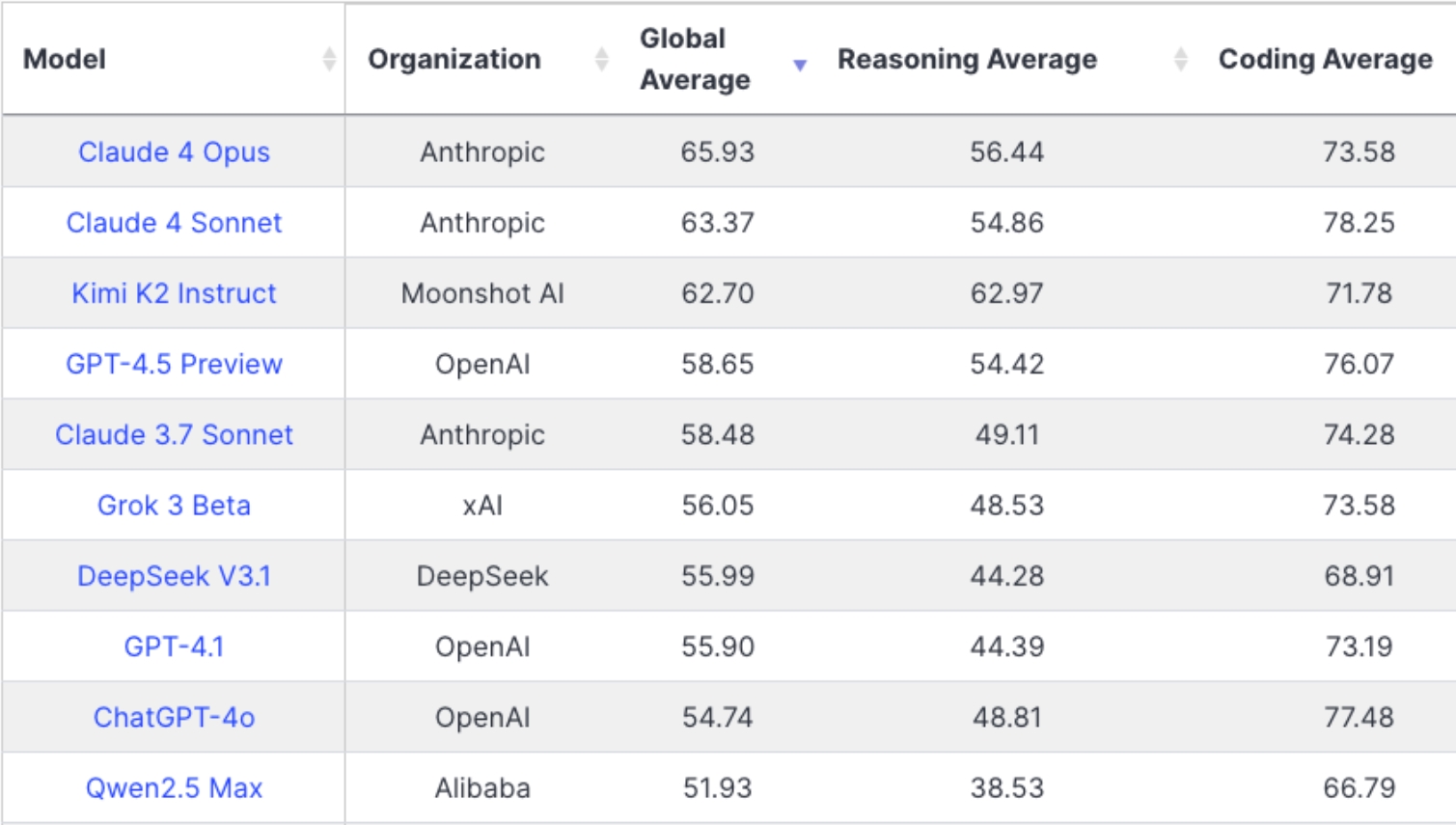Click the Model column sort arrows

329,59
